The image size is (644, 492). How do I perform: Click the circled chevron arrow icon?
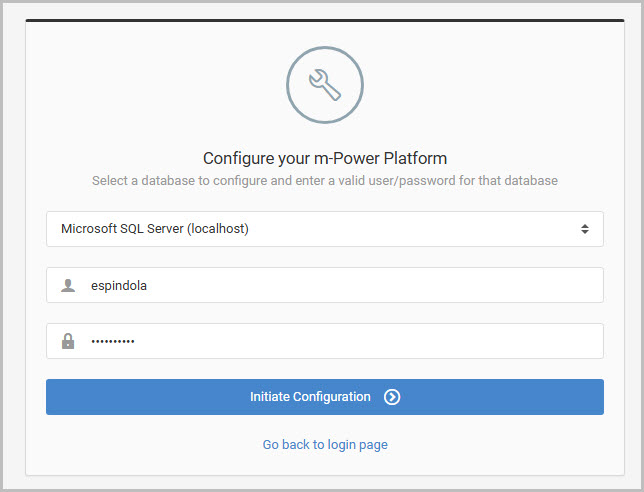pos(392,397)
